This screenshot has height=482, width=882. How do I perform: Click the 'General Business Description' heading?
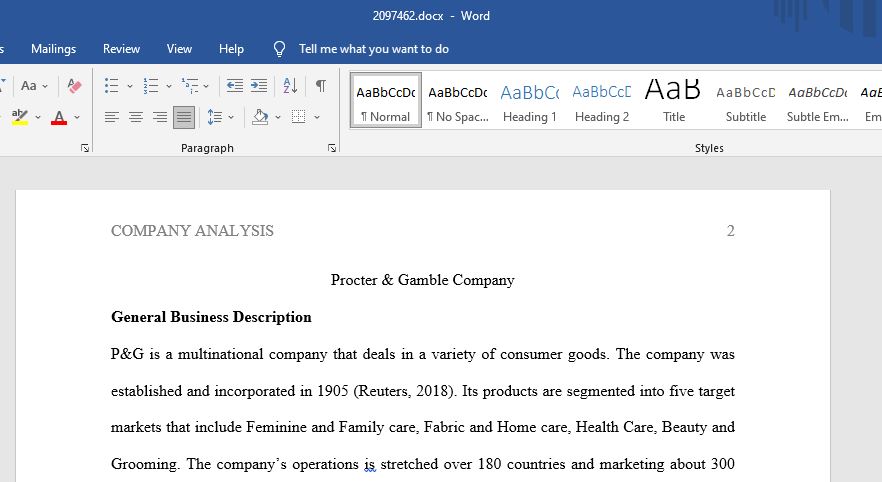point(211,317)
